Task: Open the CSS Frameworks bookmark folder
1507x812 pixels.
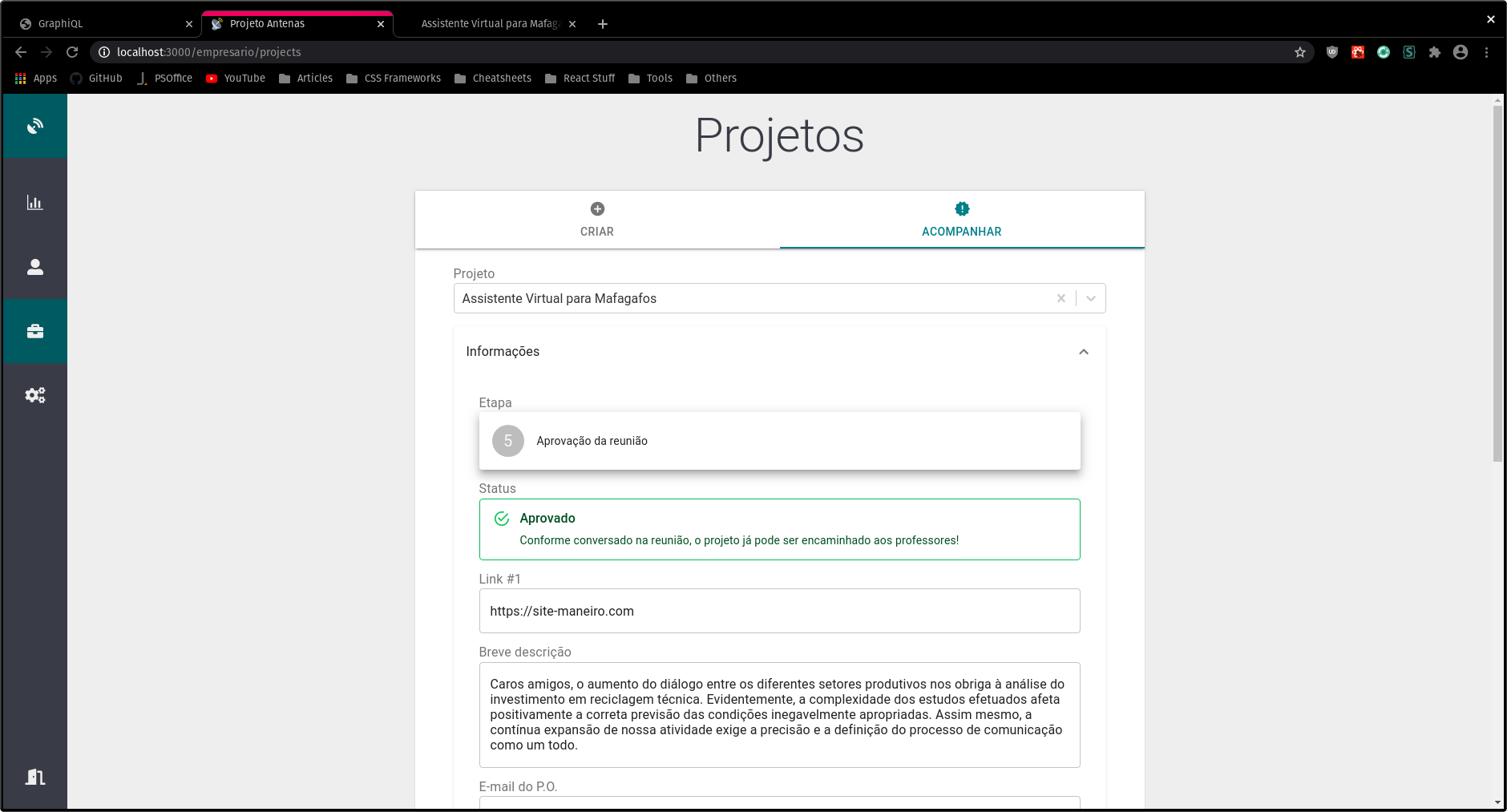Action: 394,79
